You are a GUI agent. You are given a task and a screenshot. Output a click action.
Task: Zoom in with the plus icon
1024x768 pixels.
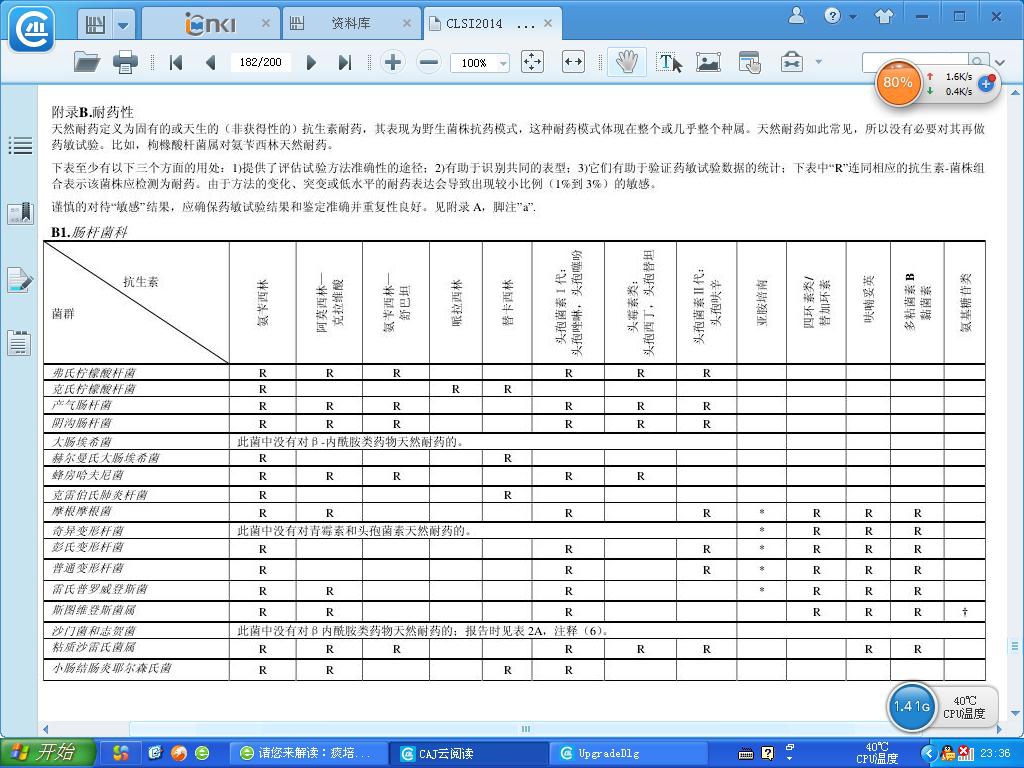pyautogui.click(x=392, y=62)
